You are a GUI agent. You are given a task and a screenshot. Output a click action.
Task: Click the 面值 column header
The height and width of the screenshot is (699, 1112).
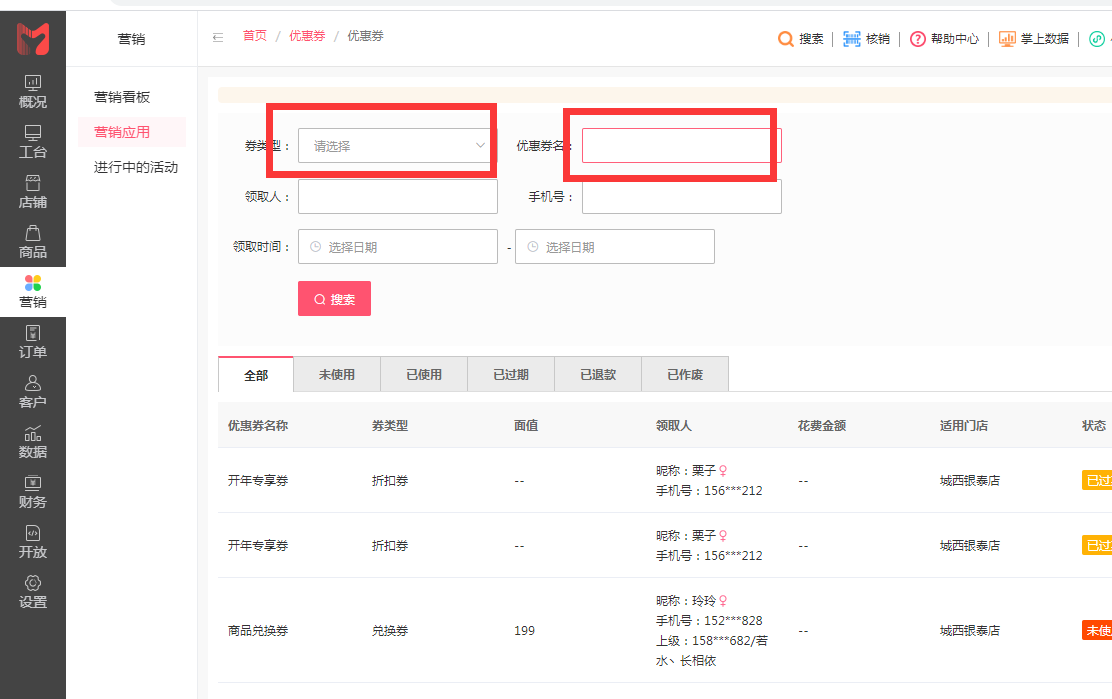coord(526,425)
